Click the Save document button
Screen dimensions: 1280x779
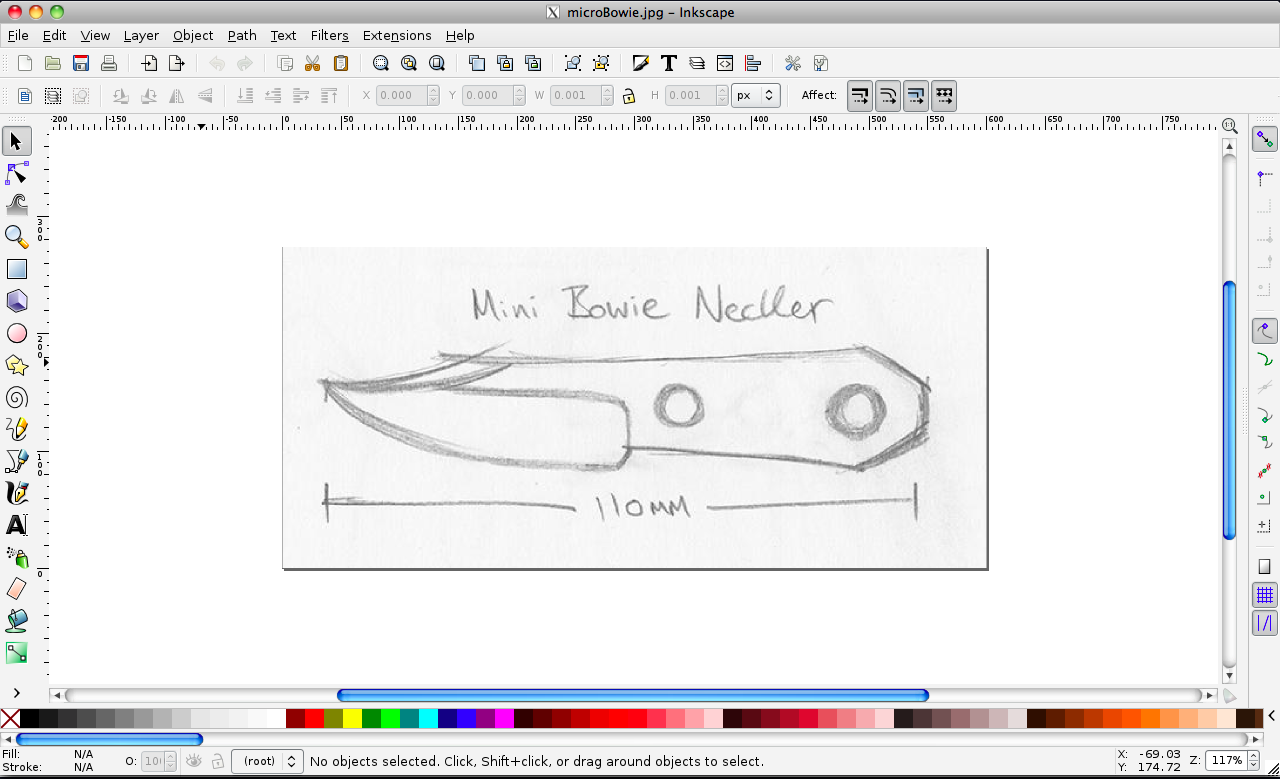pos(81,63)
